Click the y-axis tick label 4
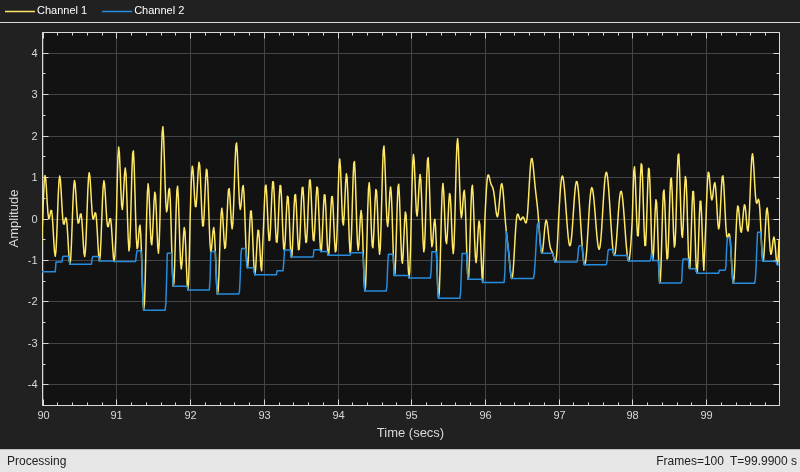 (x=35, y=53)
